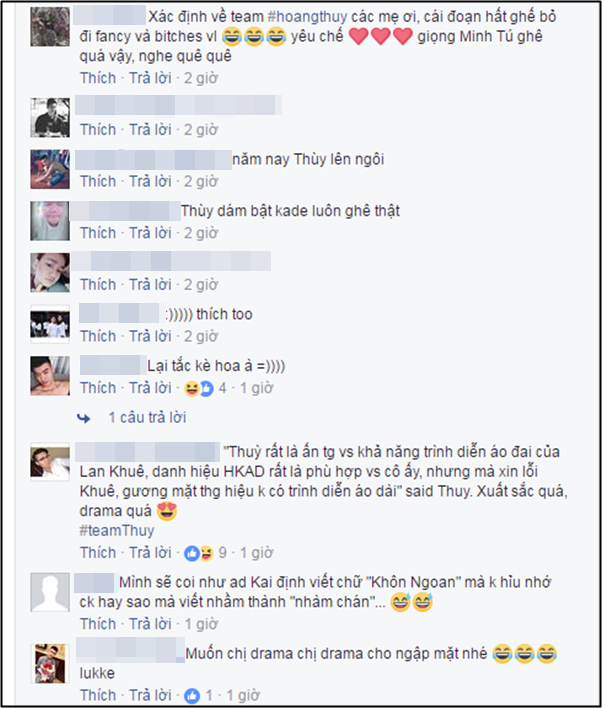Open like reaction on 'Muốn chị drama' comment
Image resolution: width=602 pixels, height=708 pixels.
pyautogui.click(x=191, y=696)
